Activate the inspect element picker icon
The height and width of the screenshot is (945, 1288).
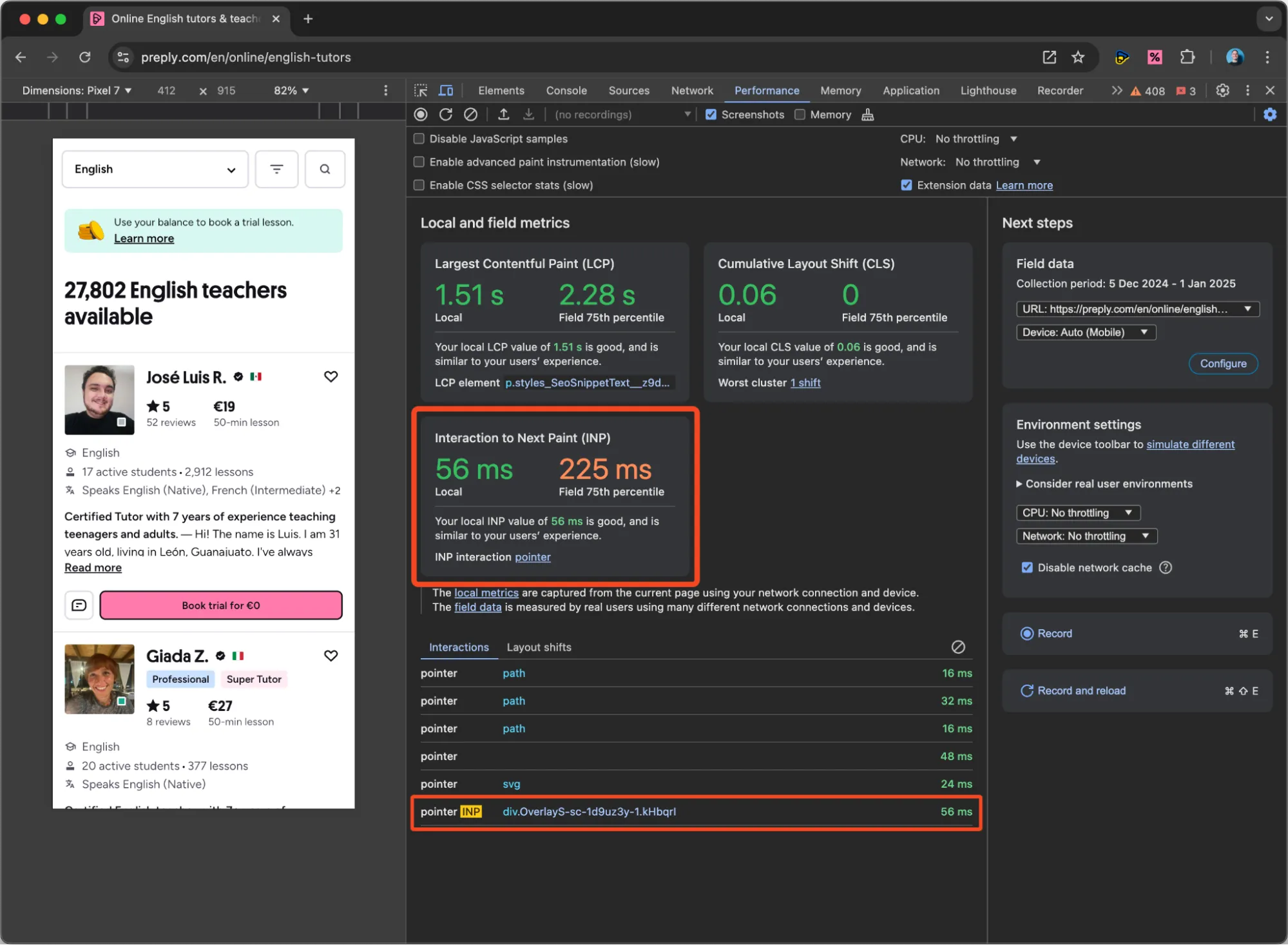(x=421, y=91)
